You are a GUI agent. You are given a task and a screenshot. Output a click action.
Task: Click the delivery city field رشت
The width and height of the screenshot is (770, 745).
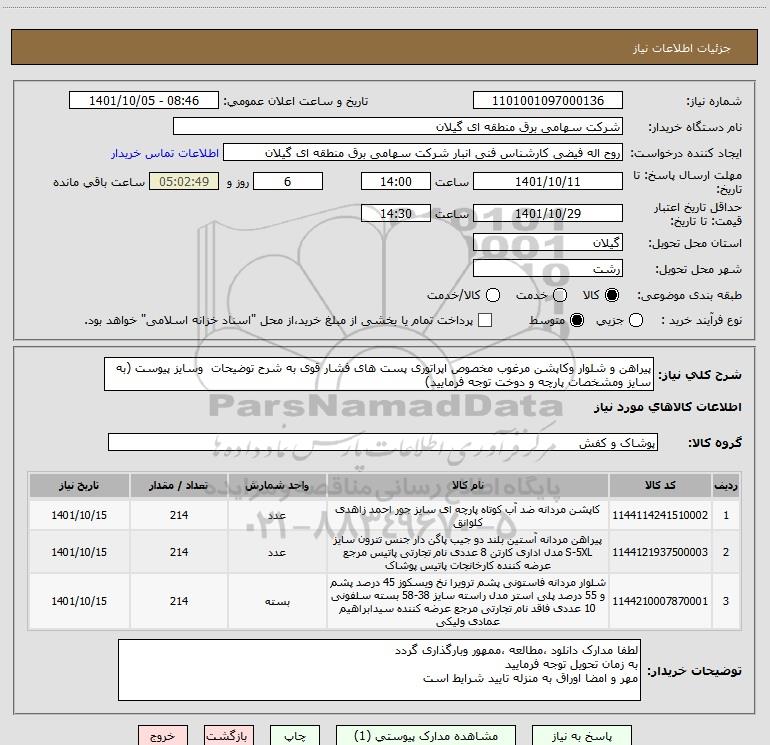pos(548,268)
